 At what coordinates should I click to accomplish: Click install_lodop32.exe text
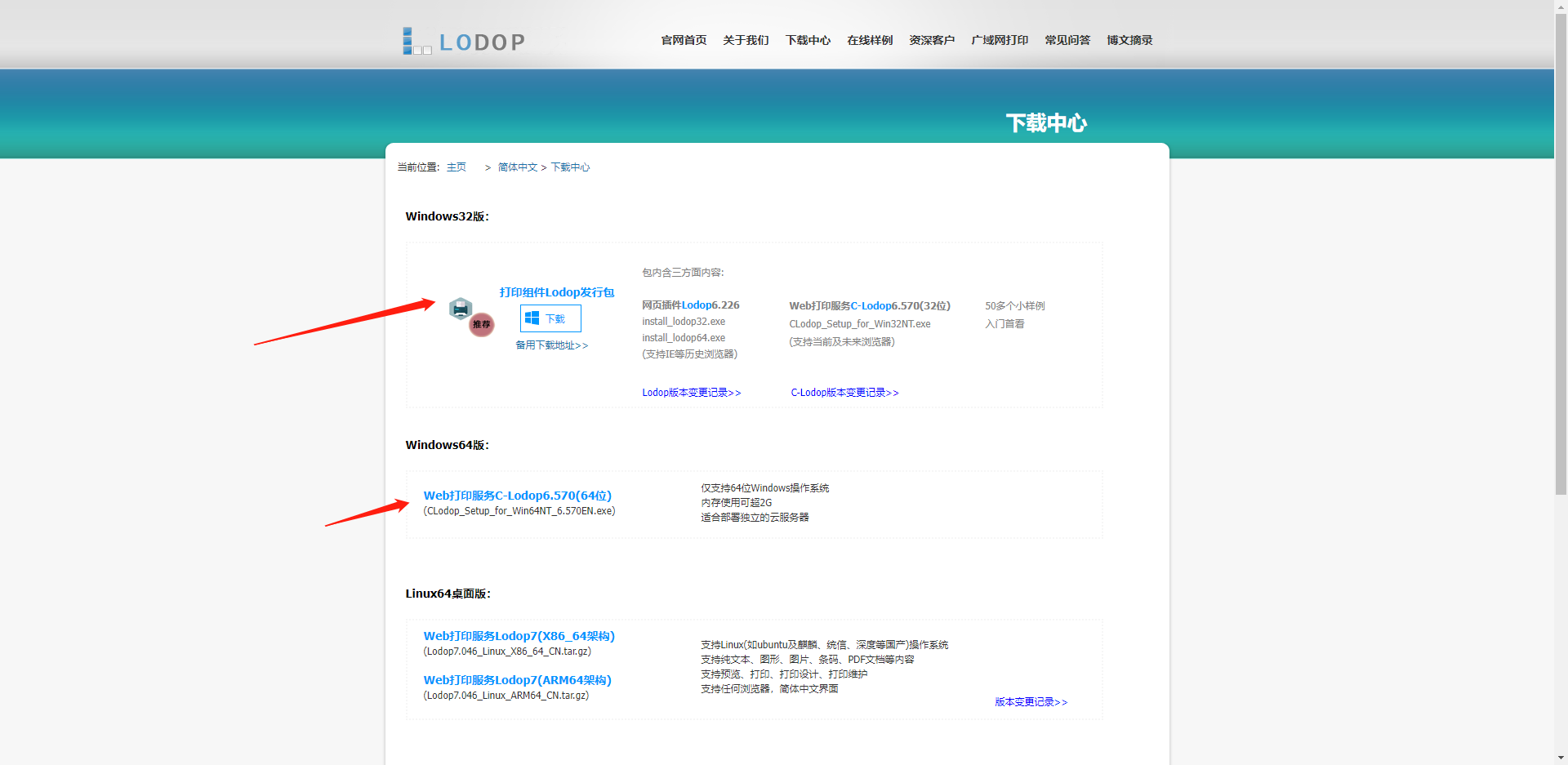pyautogui.click(x=684, y=322)
